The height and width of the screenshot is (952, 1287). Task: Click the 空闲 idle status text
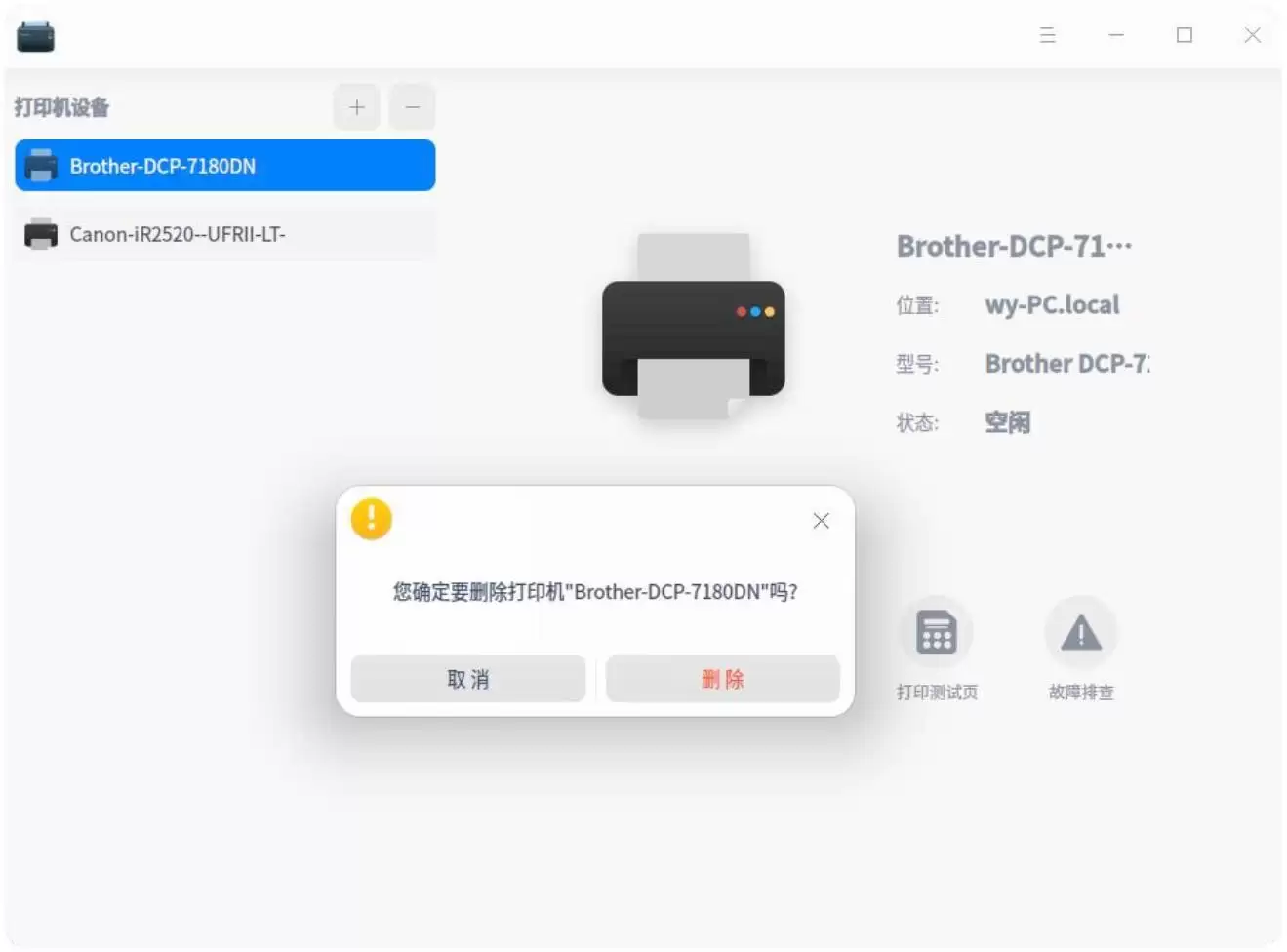pos(1007,421)
